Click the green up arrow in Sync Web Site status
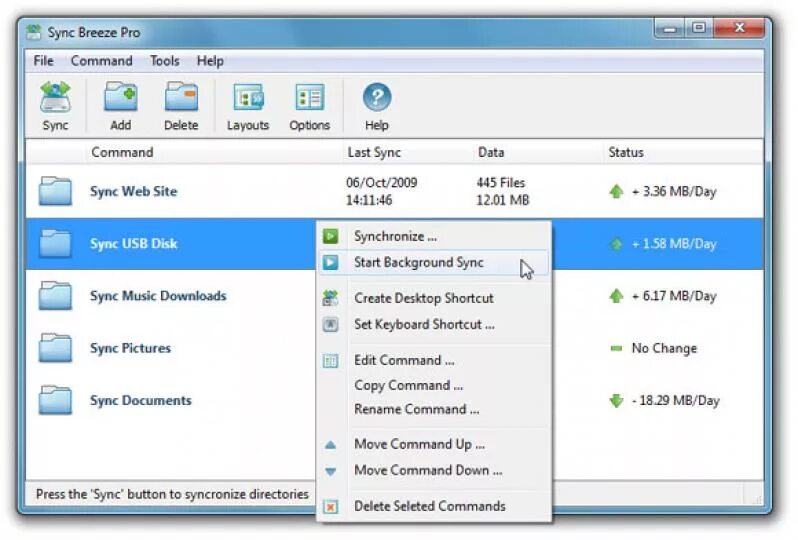Viewport: 798px width, 540px height. (x=616, y=191)
